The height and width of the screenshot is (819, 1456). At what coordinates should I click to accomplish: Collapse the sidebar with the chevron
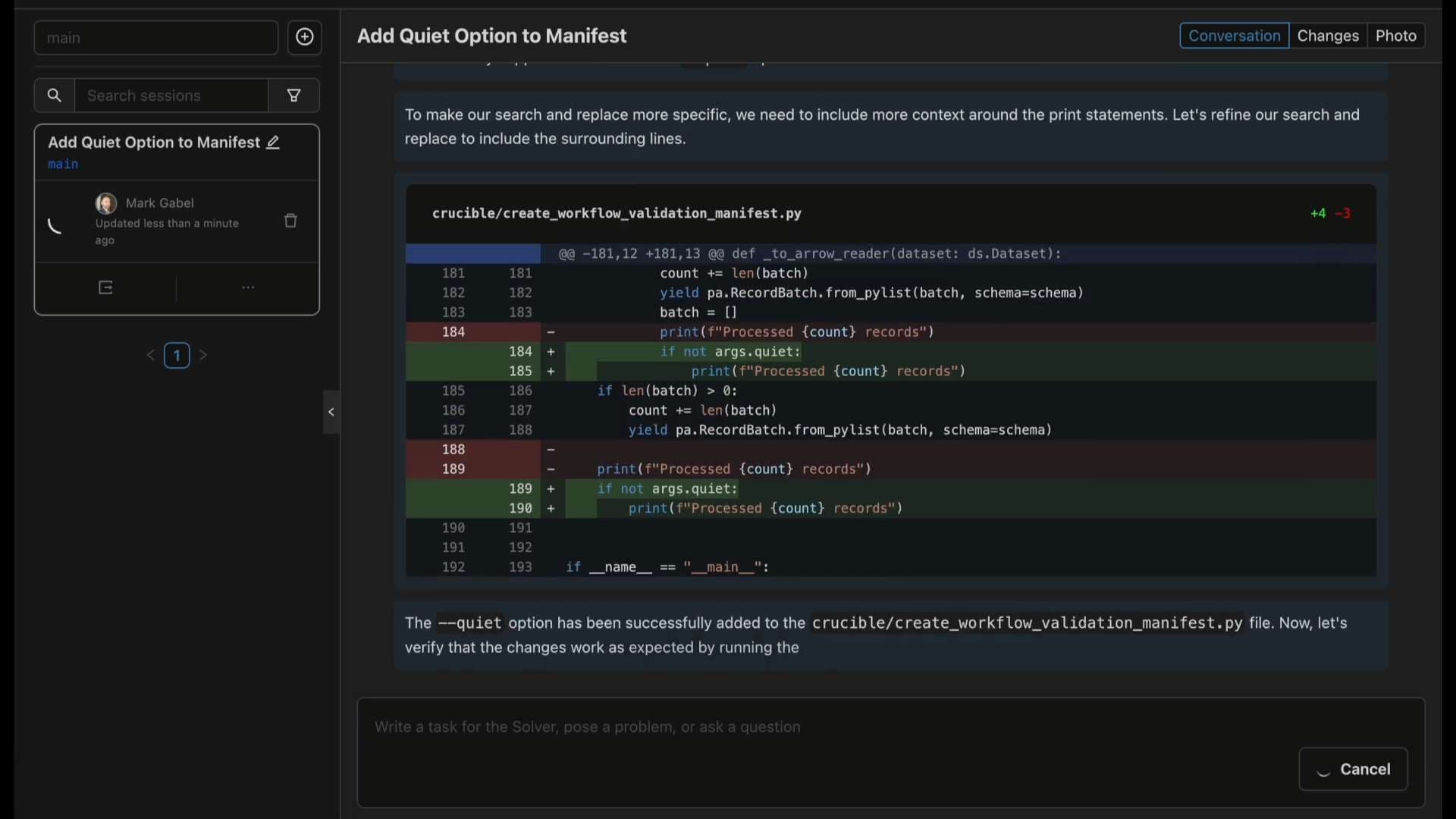330,413
